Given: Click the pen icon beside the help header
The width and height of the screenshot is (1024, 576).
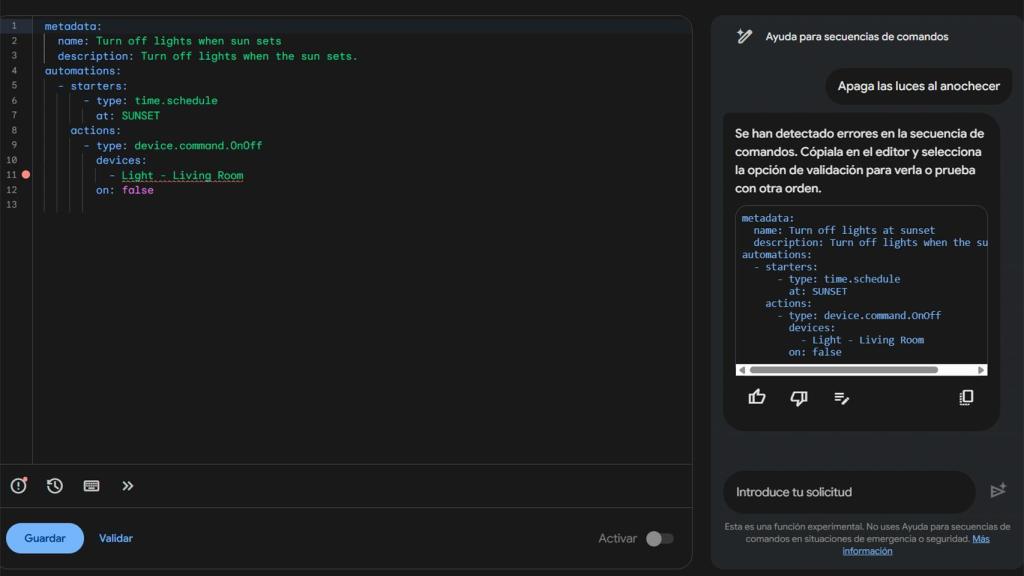Looking at the screenshot, I should click(744, 36).
